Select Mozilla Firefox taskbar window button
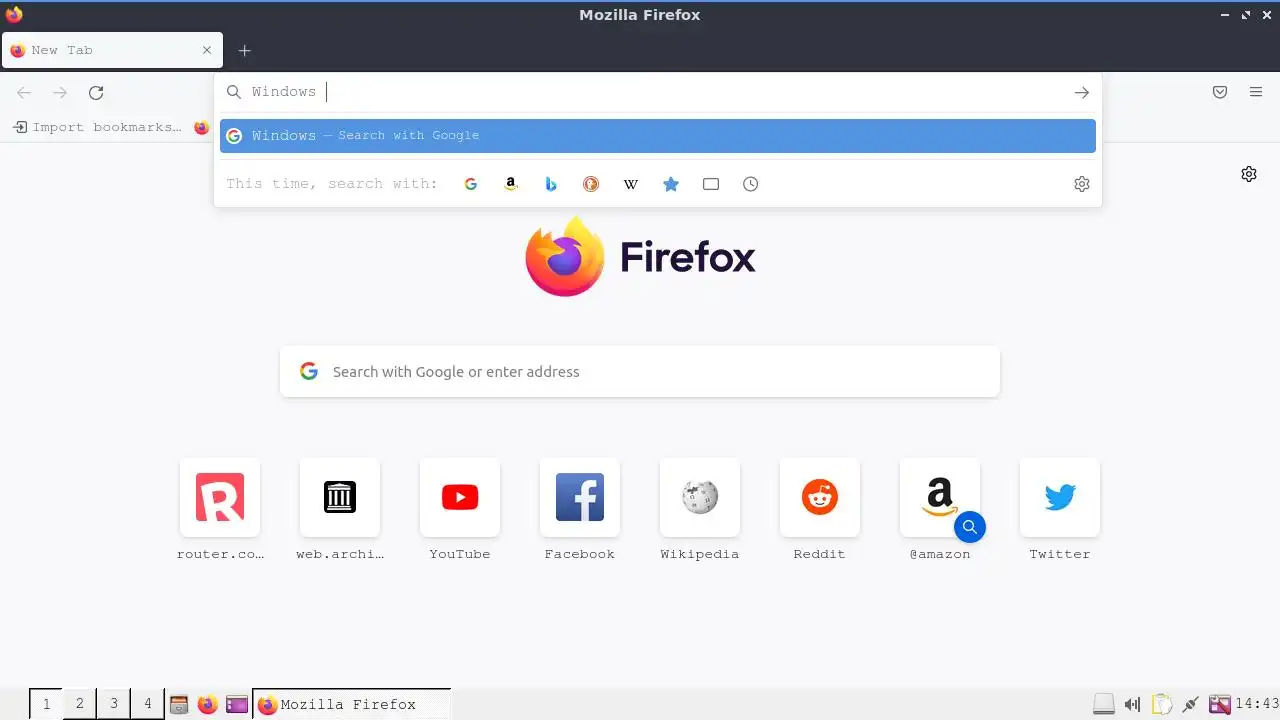Screen dimensions: 1280x720 tap(352, 704)
